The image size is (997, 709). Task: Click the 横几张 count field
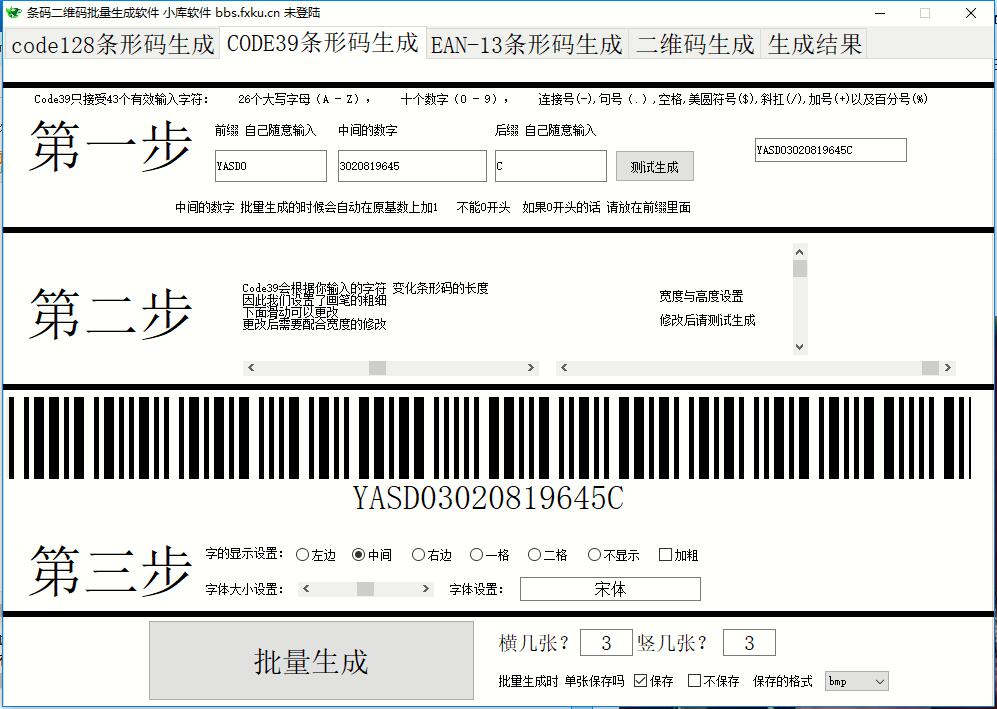pos(606,643)
